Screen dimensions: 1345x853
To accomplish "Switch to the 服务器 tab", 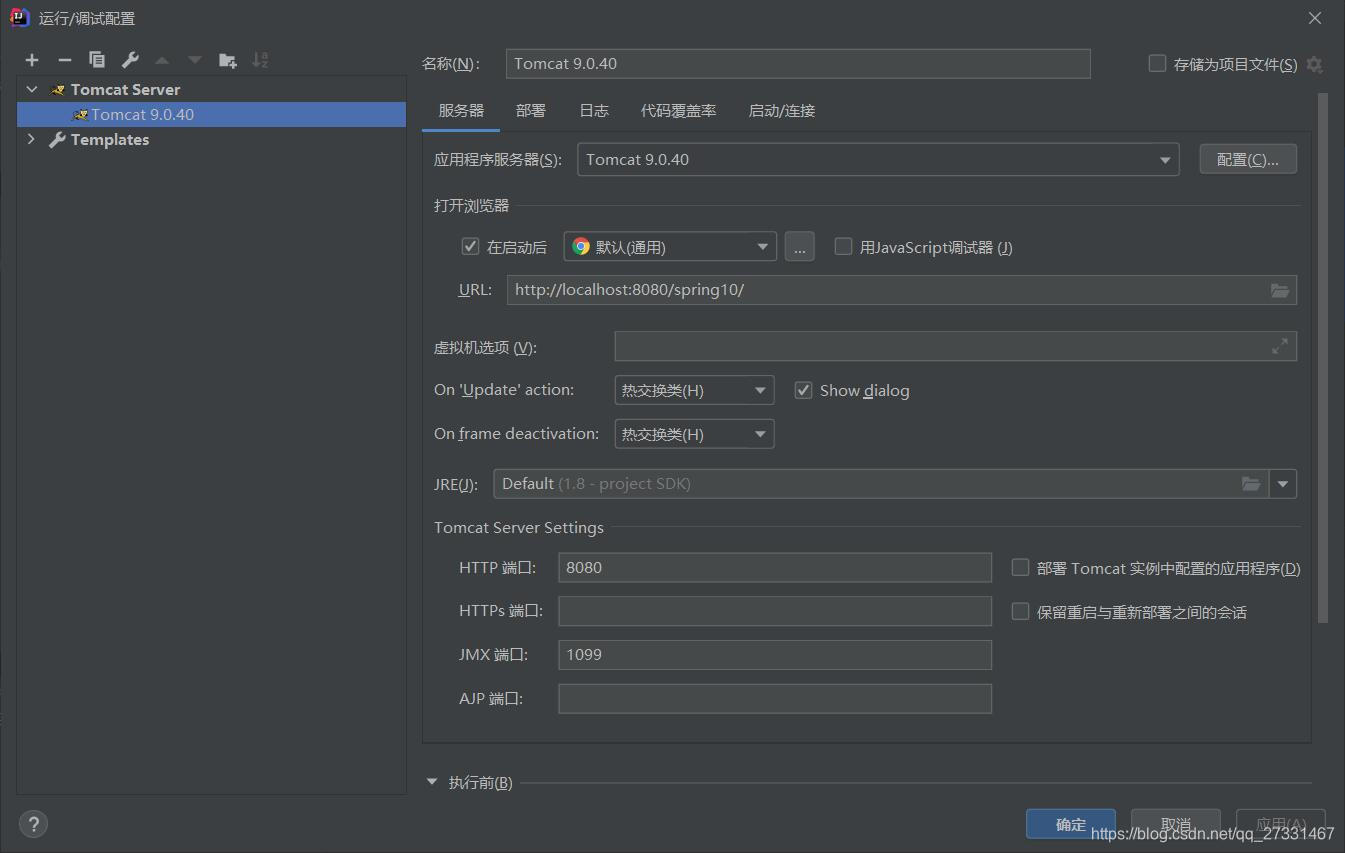I will coord(461,111).
